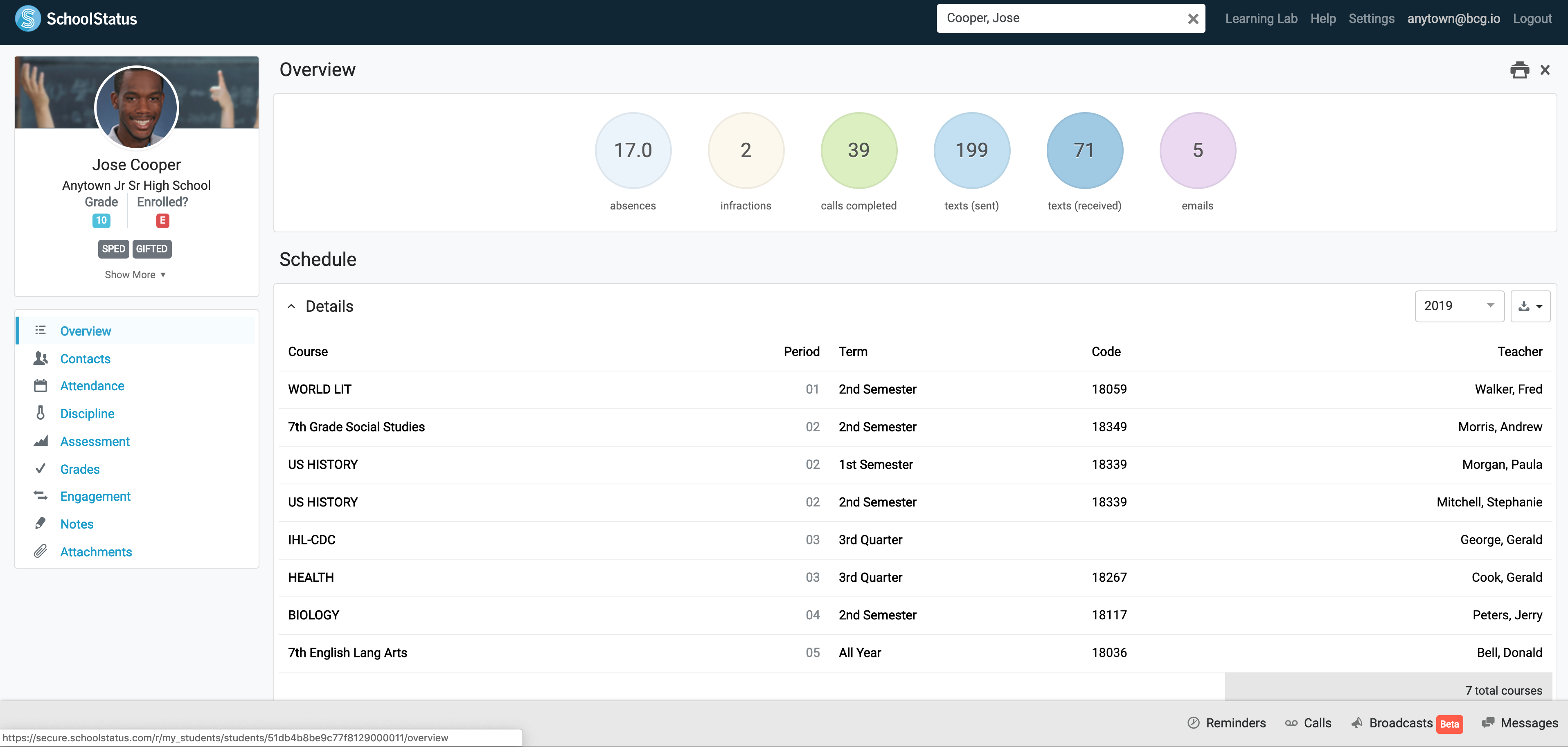Open the Engagement section
Viewport: 1568px width, 747px height.
[95, 496]
